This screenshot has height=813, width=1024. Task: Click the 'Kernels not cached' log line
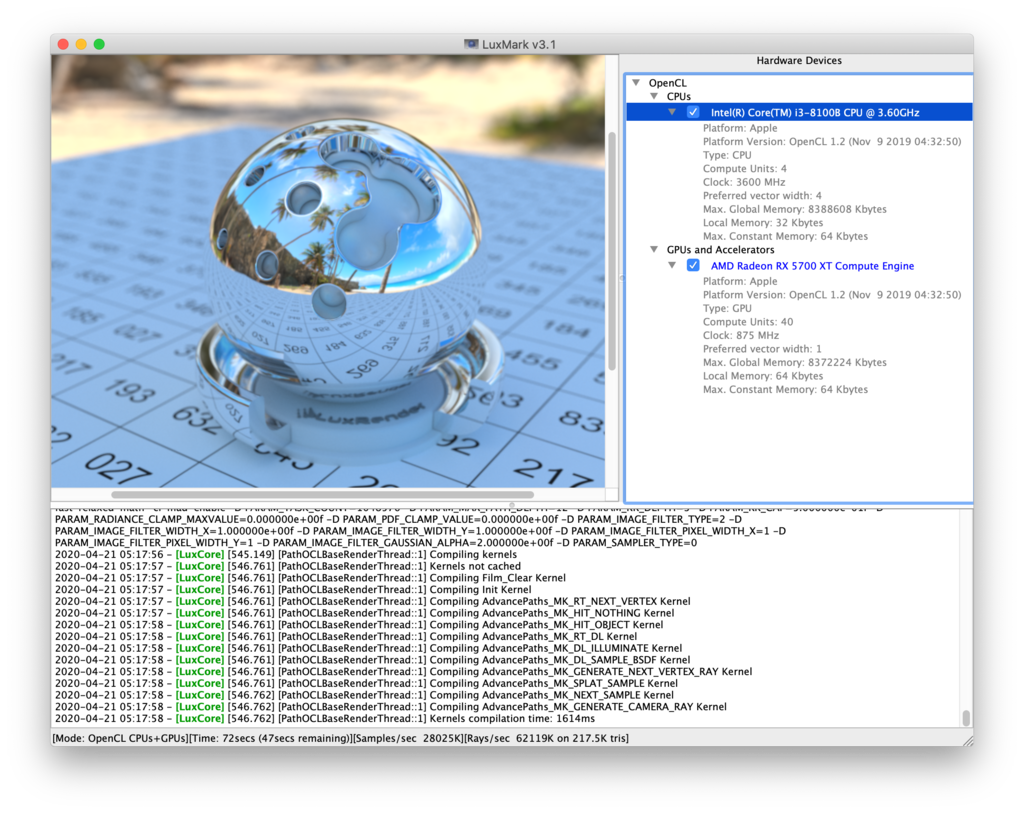(288, 566)
